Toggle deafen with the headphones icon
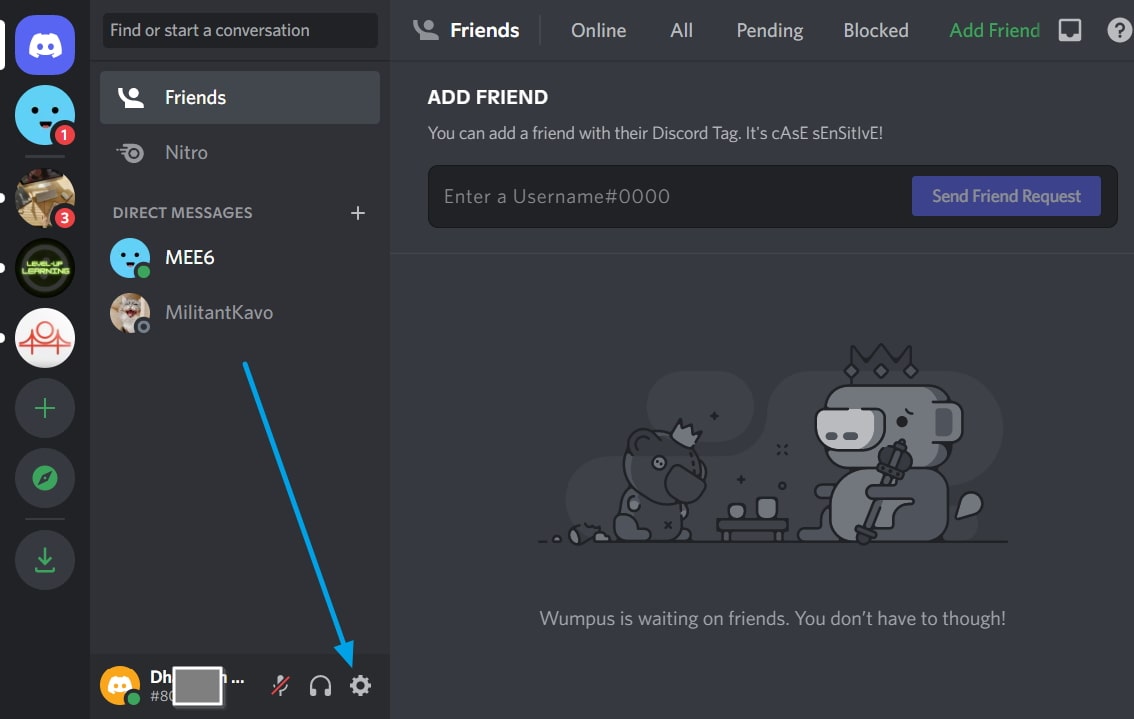The height and width of the screenshot is (719, 1134). click(320, 685)
